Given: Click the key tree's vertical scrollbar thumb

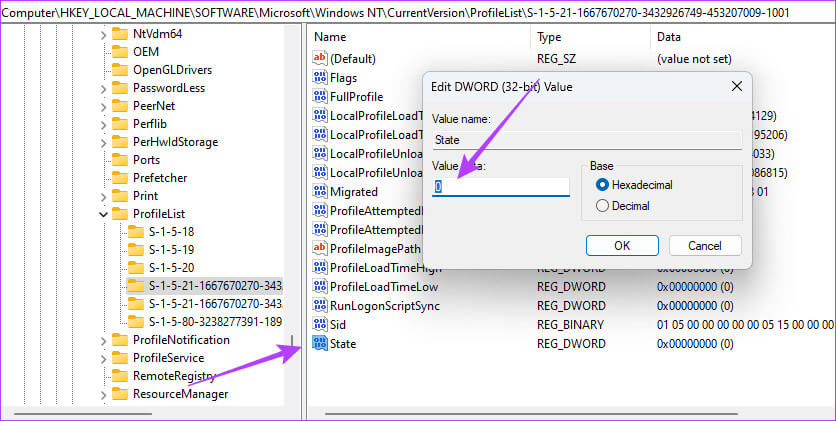Looking at the screenshot, I should pos(292,340).
